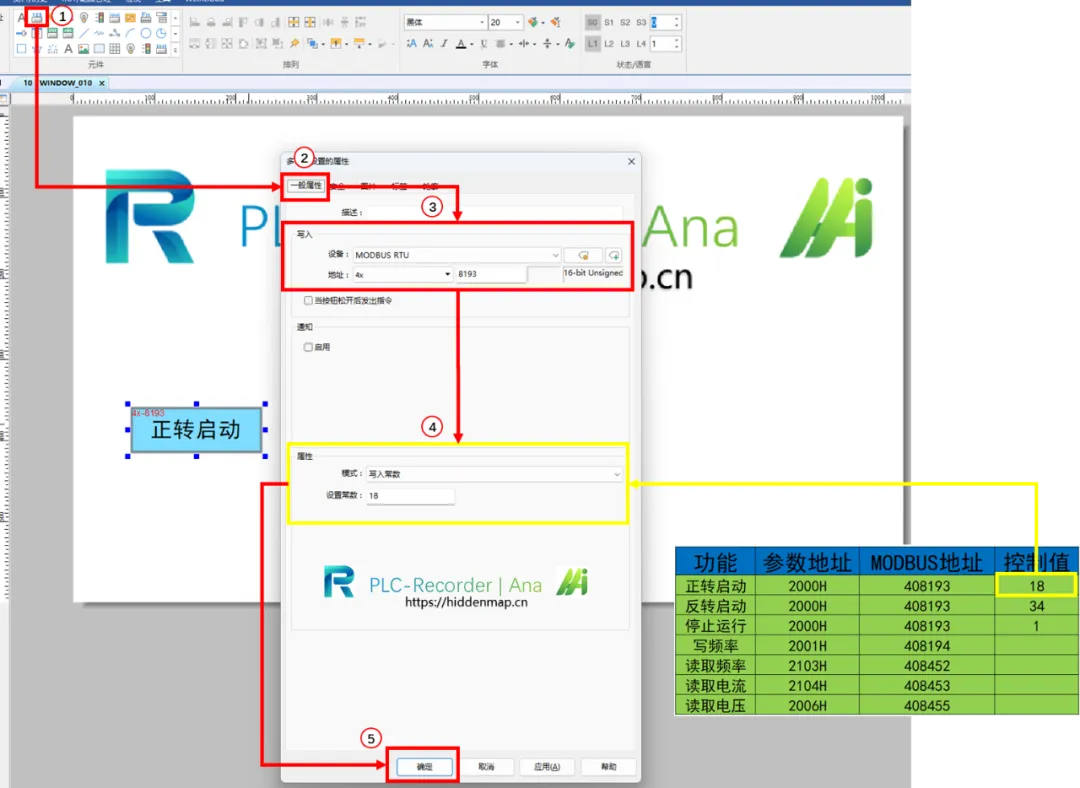Image resolution: width=1080 pixels, height=788 pixels.
Task: Open the text alignment dropdown arrow
Action: tap(511, 44)
